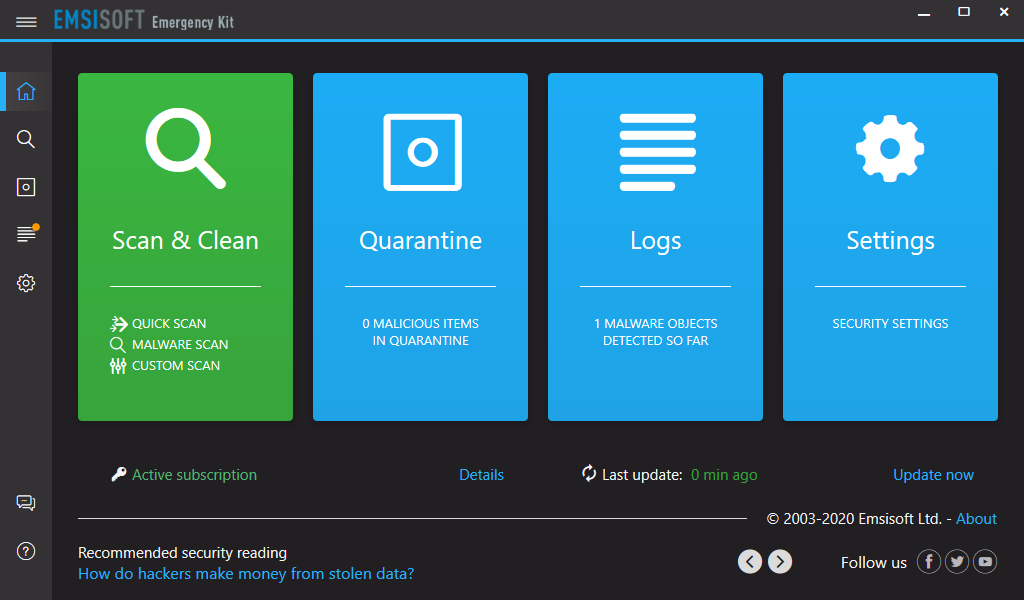Image resolution: width=1024 pixels, height=600 pixels.
Task: Open Quarantine from sidebar icon
Action: (26, 187)
